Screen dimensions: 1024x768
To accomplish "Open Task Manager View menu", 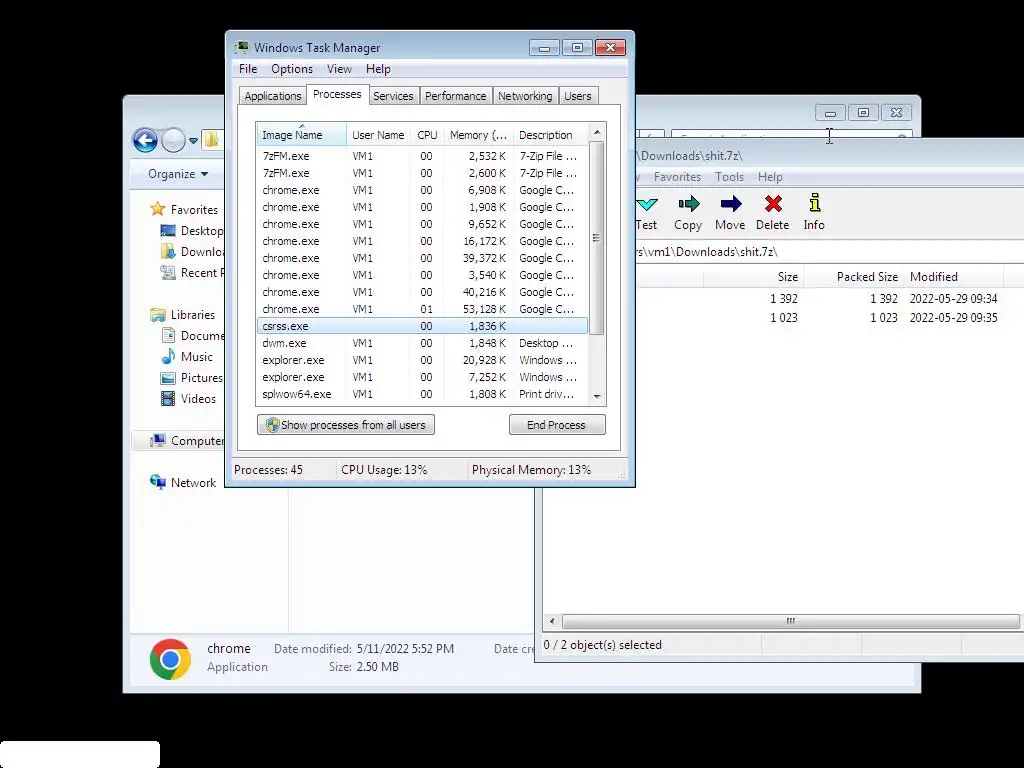I will (340, 69).
